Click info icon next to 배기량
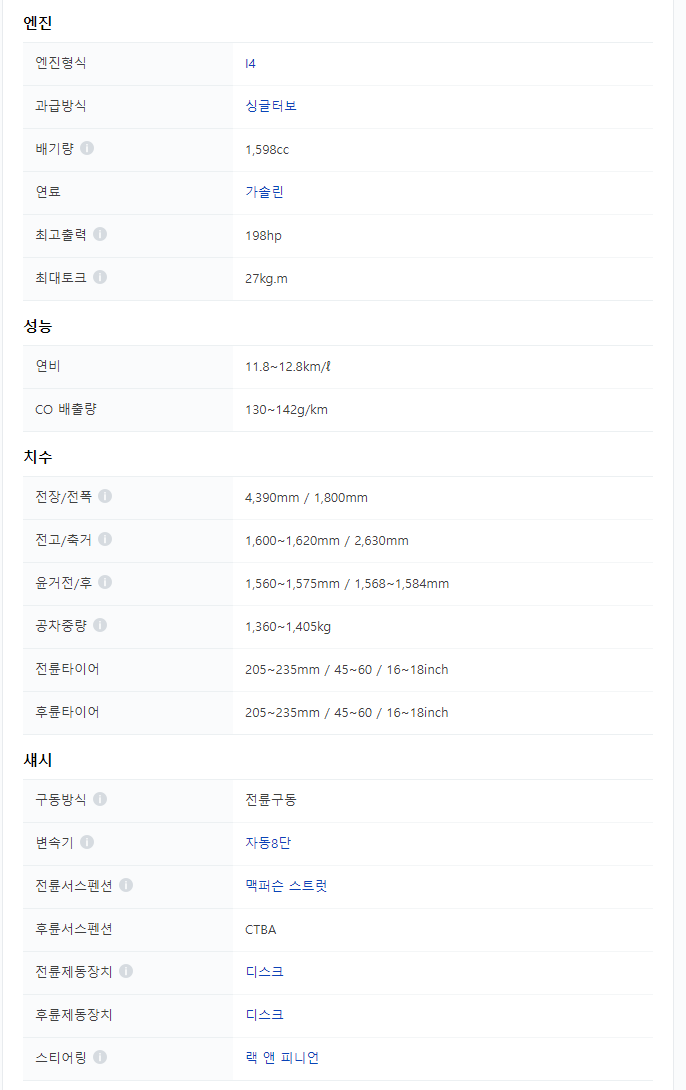This screenshot has width=686, height=1090. pos(87,148)
